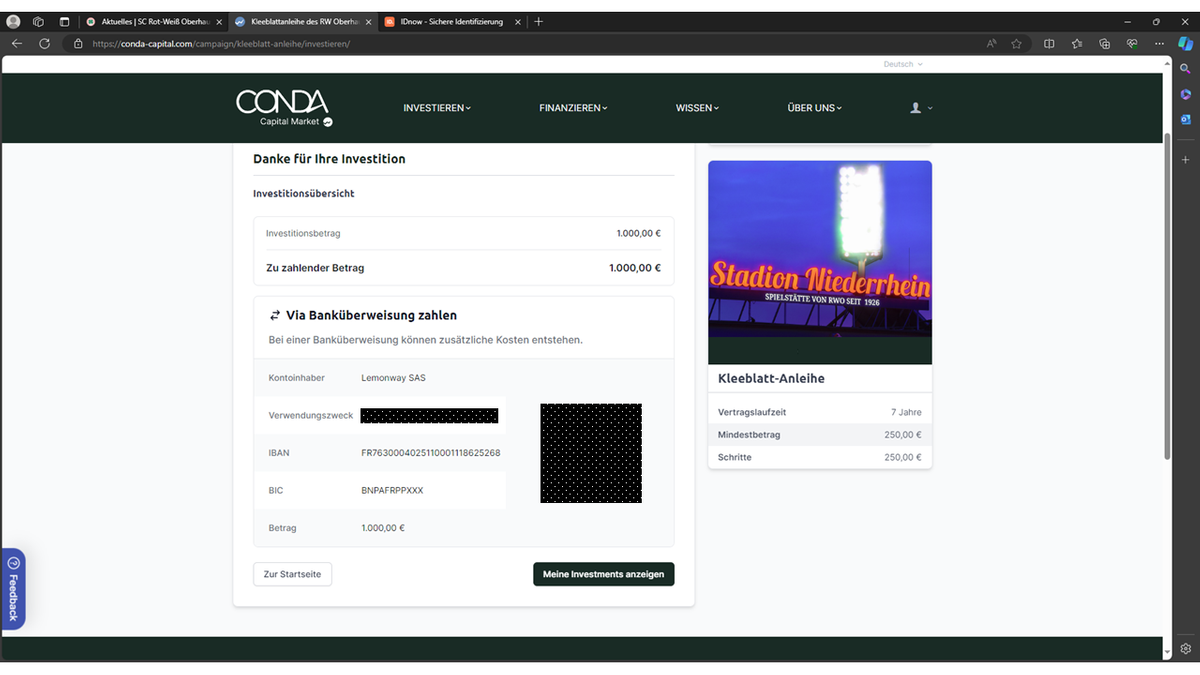Click the redacted QR code area
The height and width of the screenshot is (675, 1200).
[591, 453]
